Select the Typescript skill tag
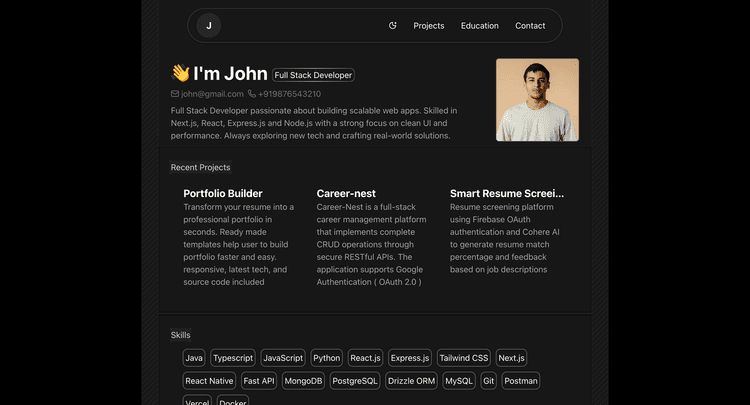The image size is (750, 405). pyautogui.click(x=233, y=358)
